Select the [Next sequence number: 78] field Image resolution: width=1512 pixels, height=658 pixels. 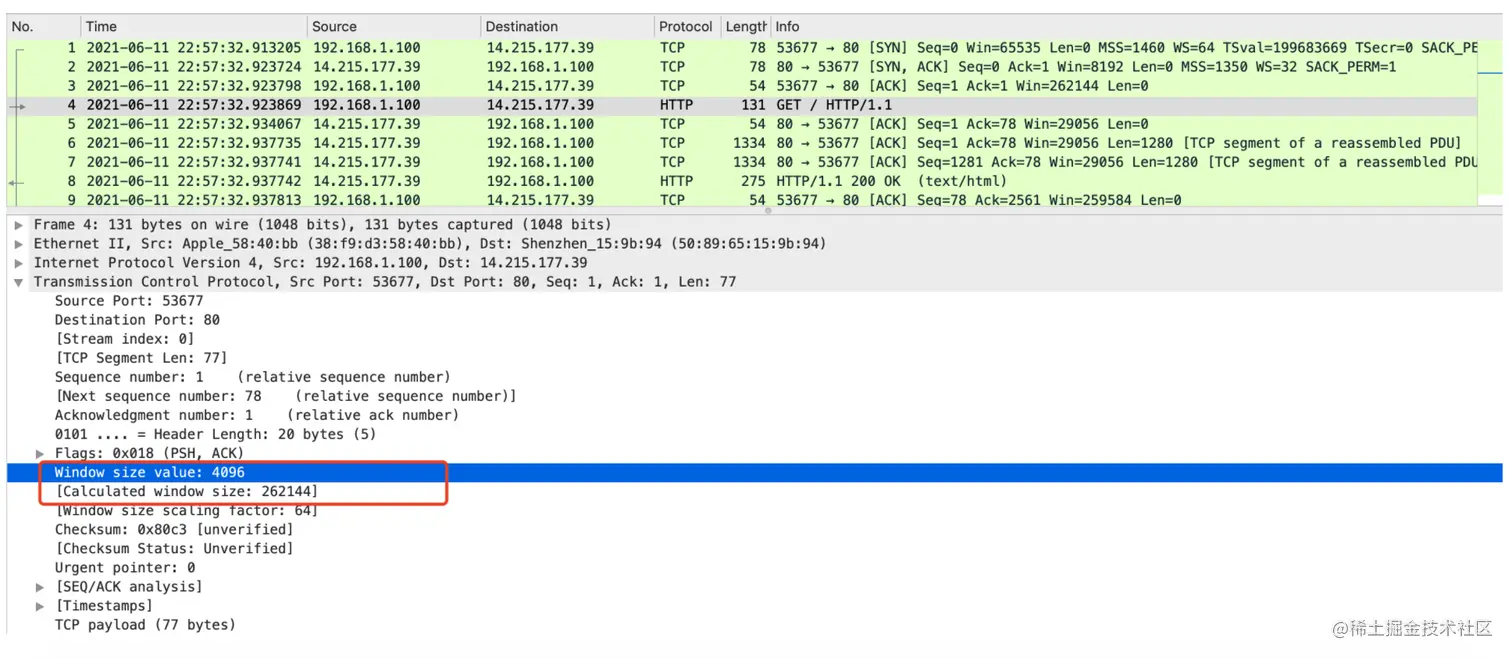point(285,396)
